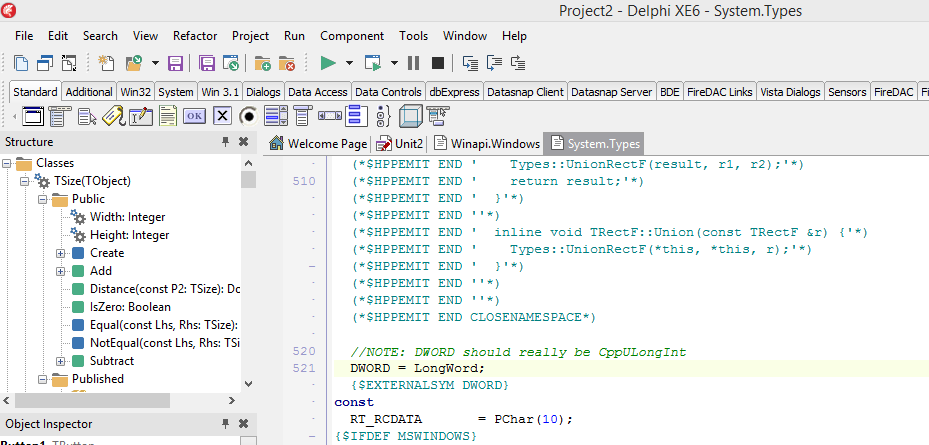Switch to the Unit2 editor tab
The height and width of the screenshot is (445, 929).
401,143
